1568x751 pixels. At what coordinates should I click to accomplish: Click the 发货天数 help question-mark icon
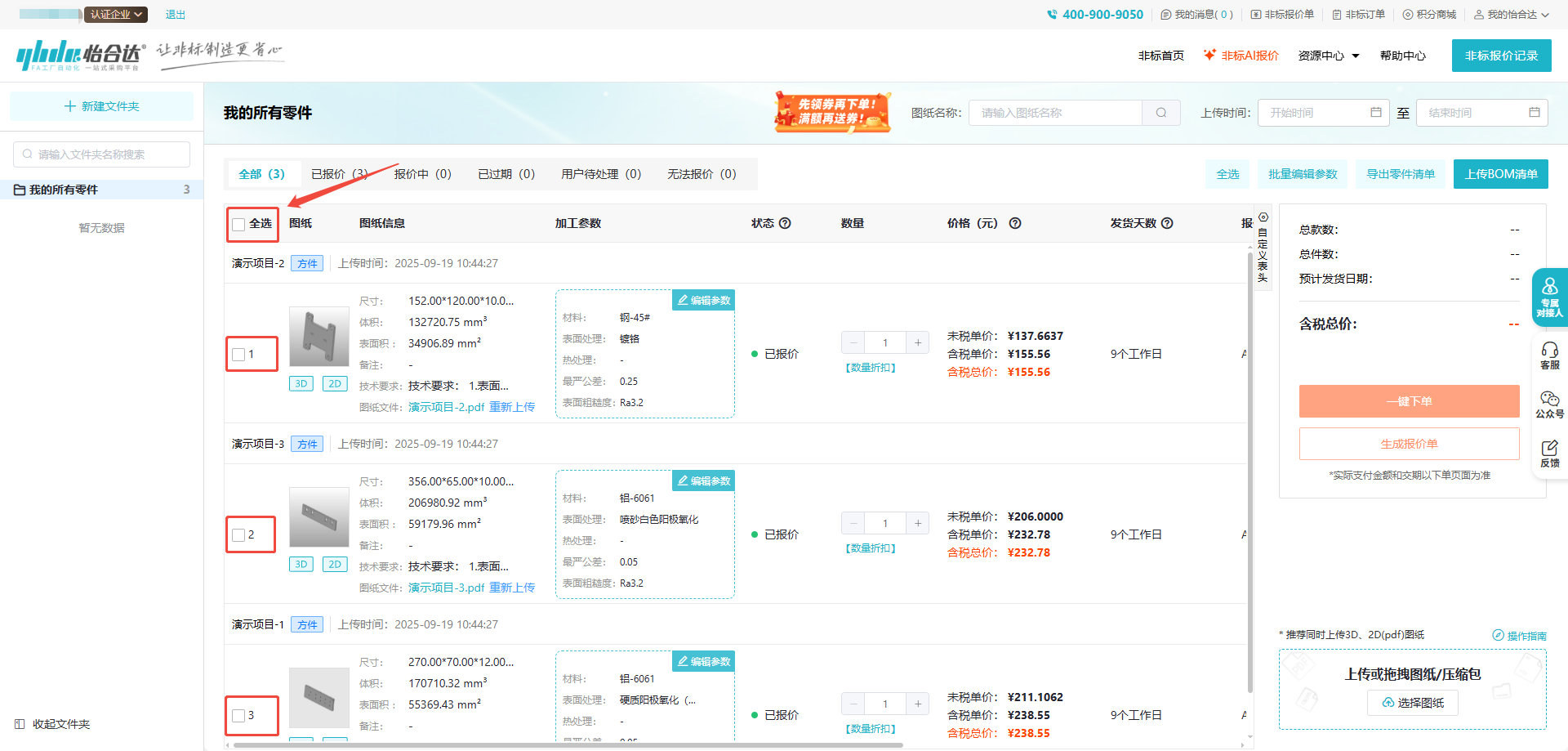1167,223
